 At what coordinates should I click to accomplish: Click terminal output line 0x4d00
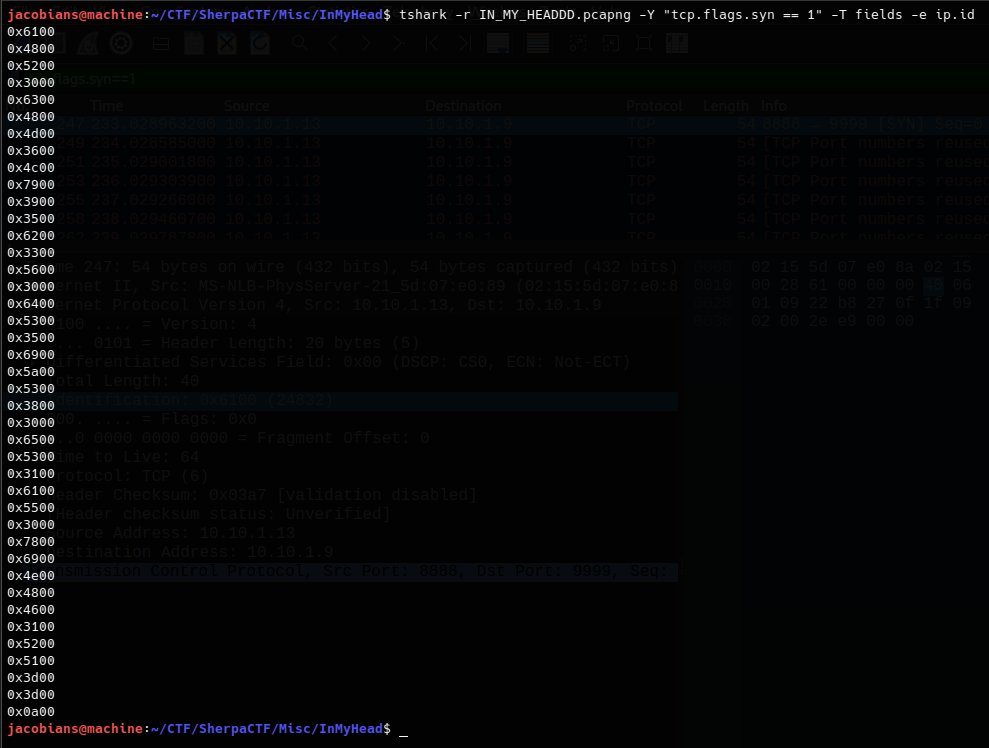pos(31,134)
